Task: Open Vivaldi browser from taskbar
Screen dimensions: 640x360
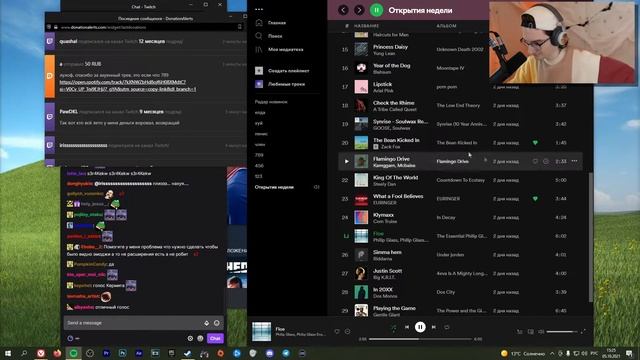Action: click(x=41, y=353)
